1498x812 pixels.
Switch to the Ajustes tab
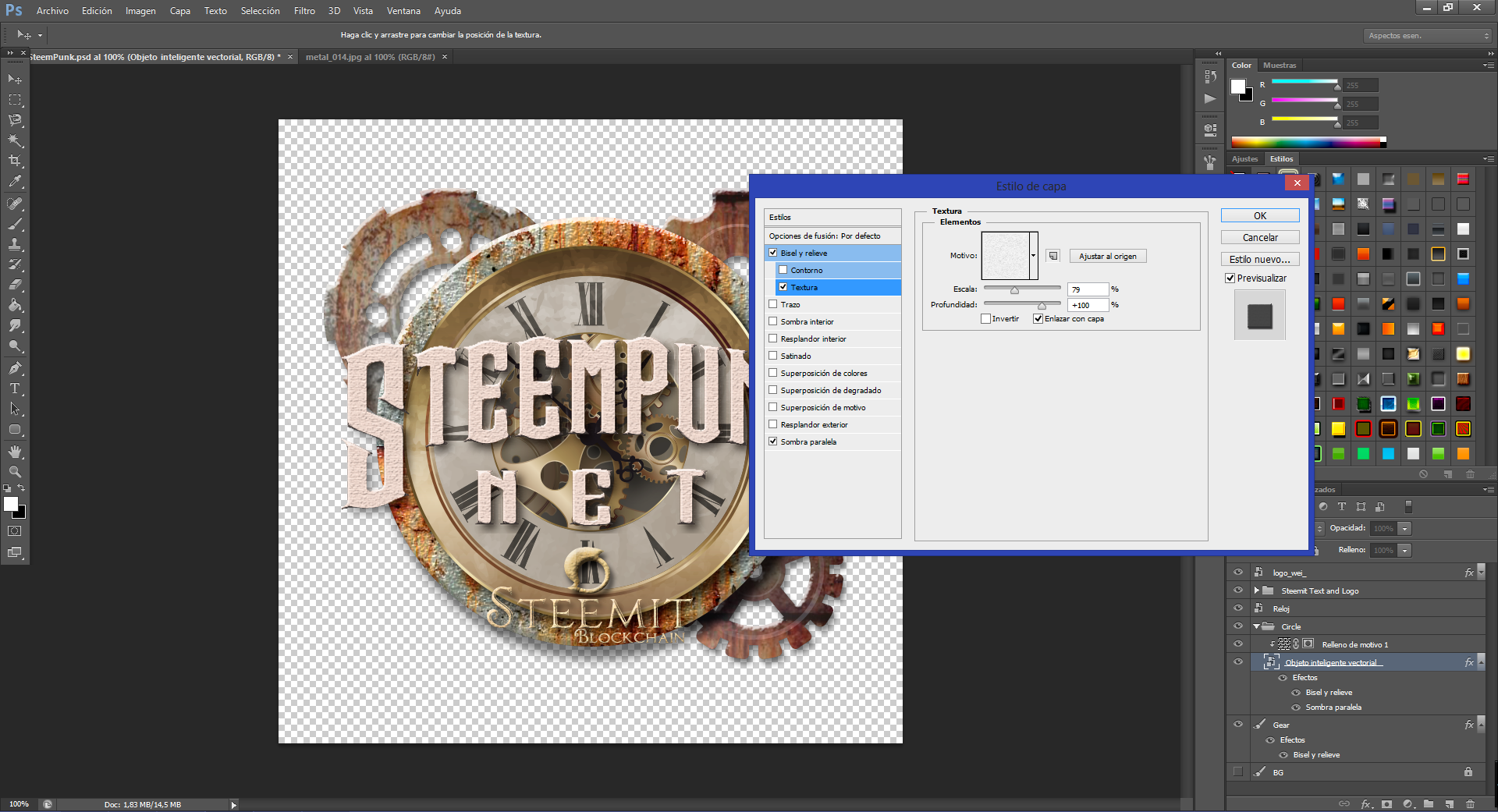pyautogui.click(x=1245, y=159)
